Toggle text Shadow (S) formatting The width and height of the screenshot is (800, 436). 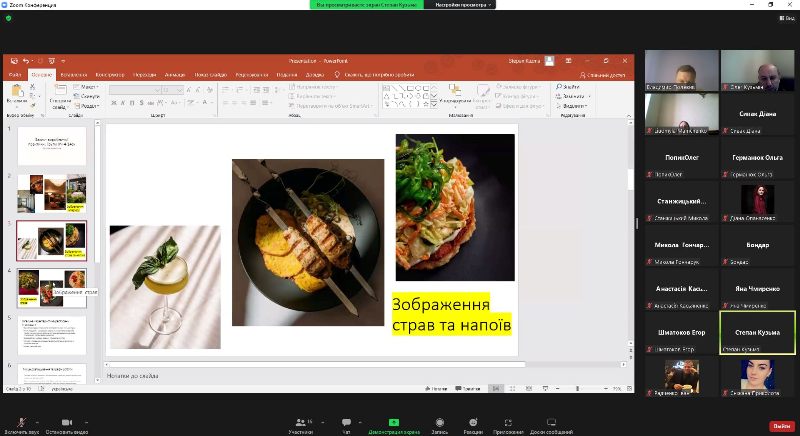(x=141, y=102)
